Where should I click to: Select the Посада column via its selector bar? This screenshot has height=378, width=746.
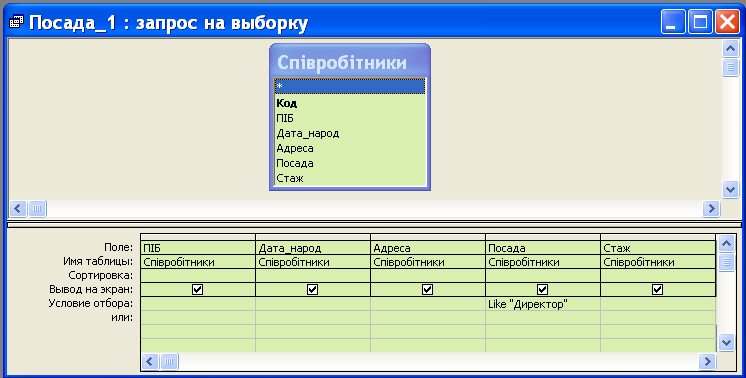pyautogui.click(x=543, y=237)
